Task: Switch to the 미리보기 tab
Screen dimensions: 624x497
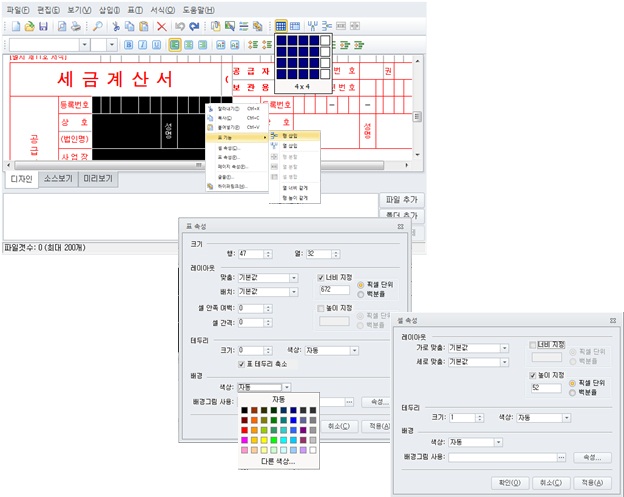Action: tap(98, 179)
